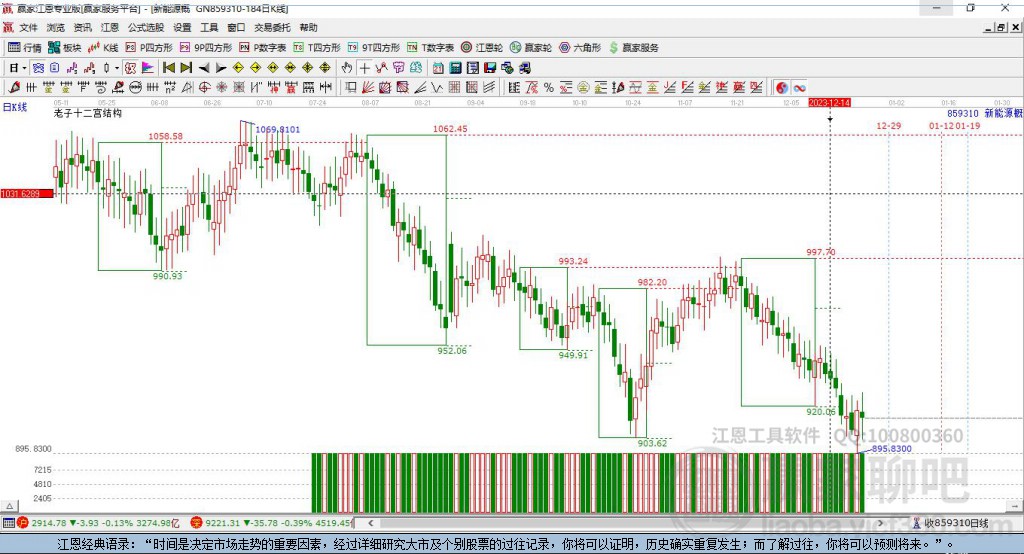Click the first yellow diamond arrow icon

point(238,68)
